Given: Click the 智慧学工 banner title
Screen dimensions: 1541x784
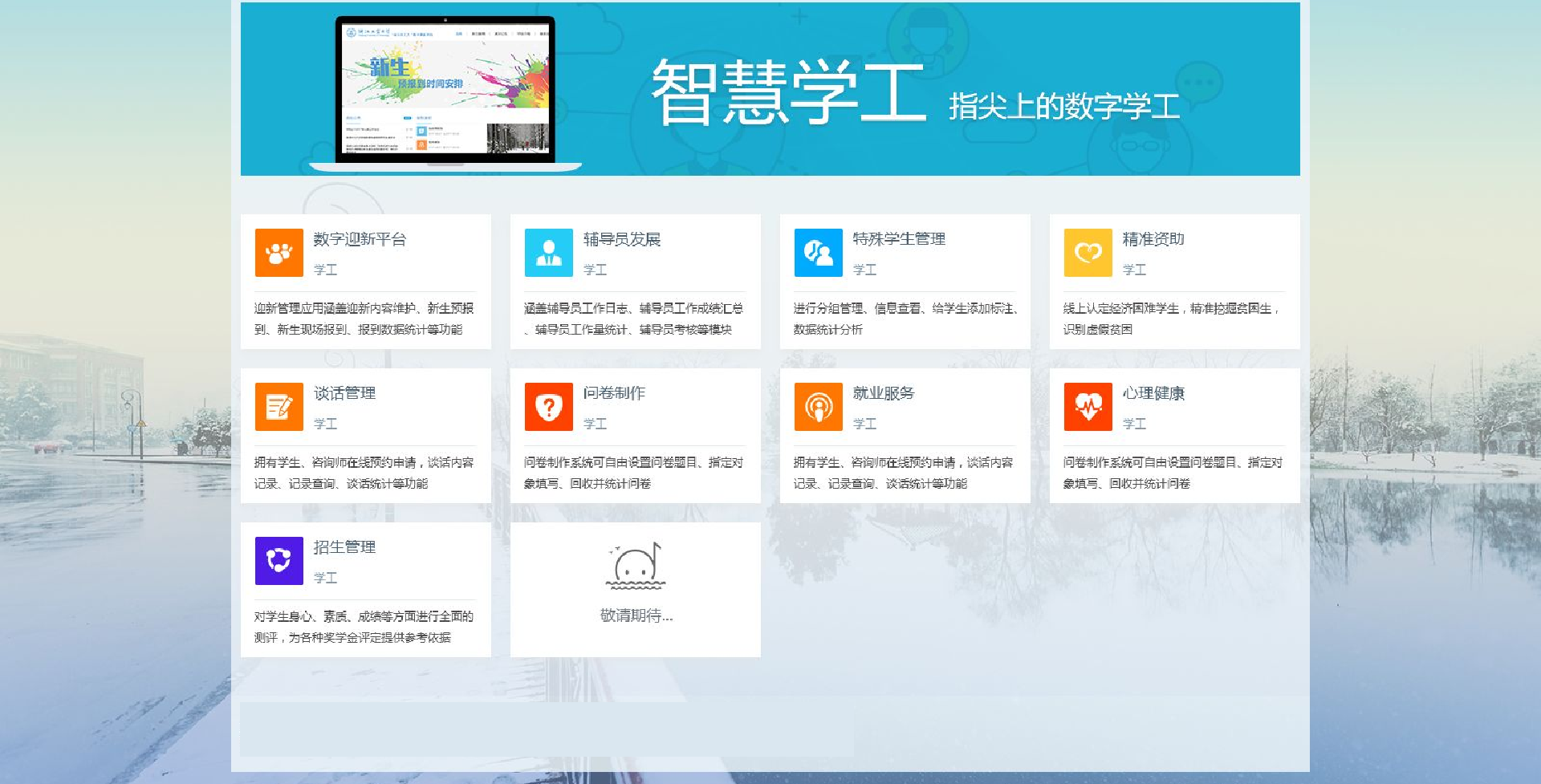Looking at the screenshot, I should pos(789,93).
